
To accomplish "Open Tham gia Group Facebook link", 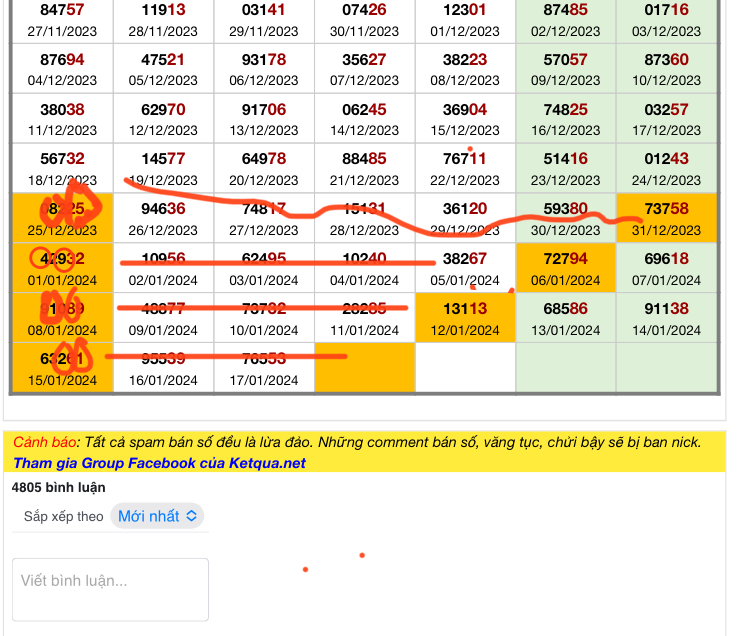I will (159, 463).
